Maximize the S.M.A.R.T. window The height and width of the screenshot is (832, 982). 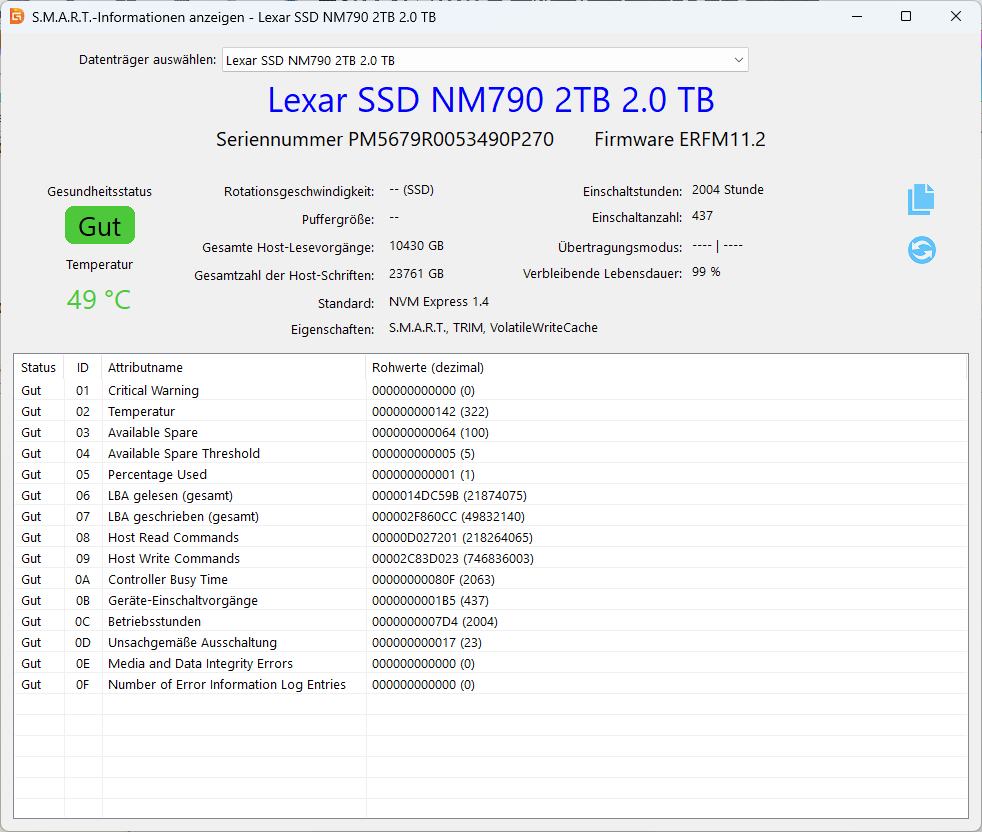tap(906, 16)
